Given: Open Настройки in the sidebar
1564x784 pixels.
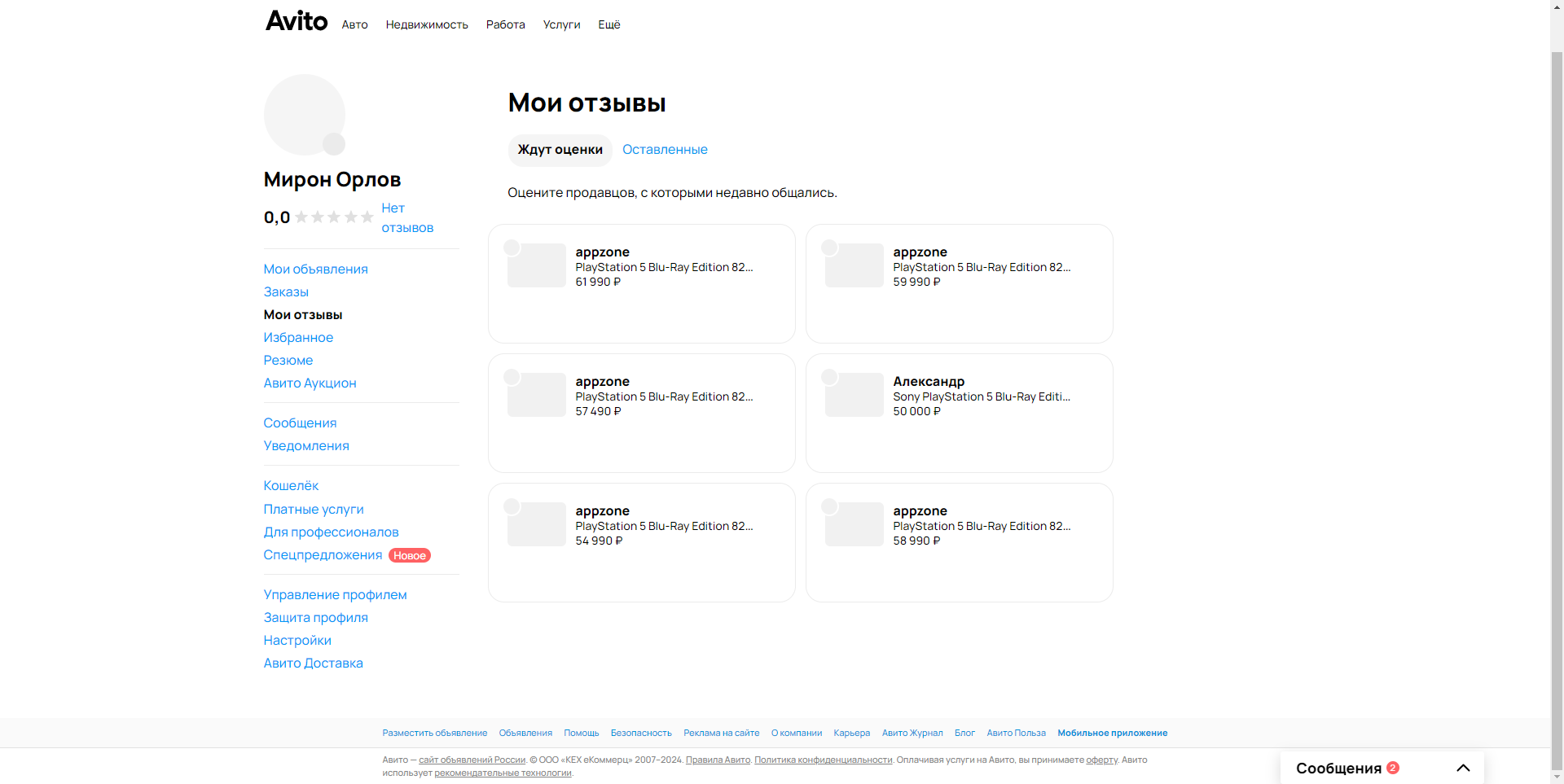Looking at the screenshot, I should coord(297,641).
